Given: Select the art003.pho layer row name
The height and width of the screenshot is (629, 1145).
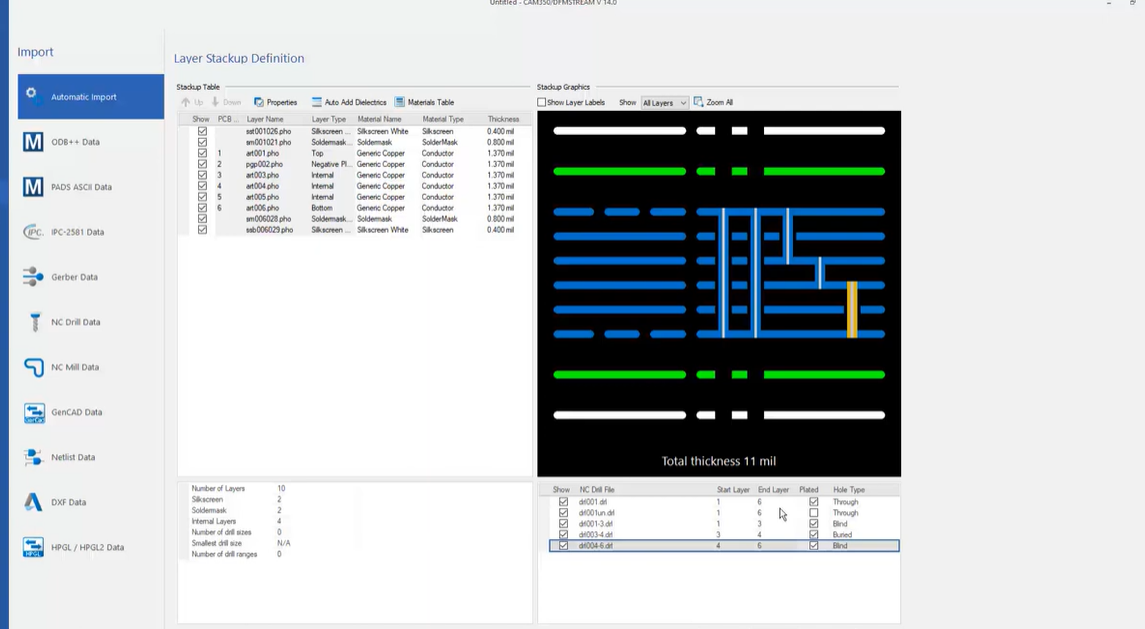Looking at the screenshot, I should (x=262, y=175).
